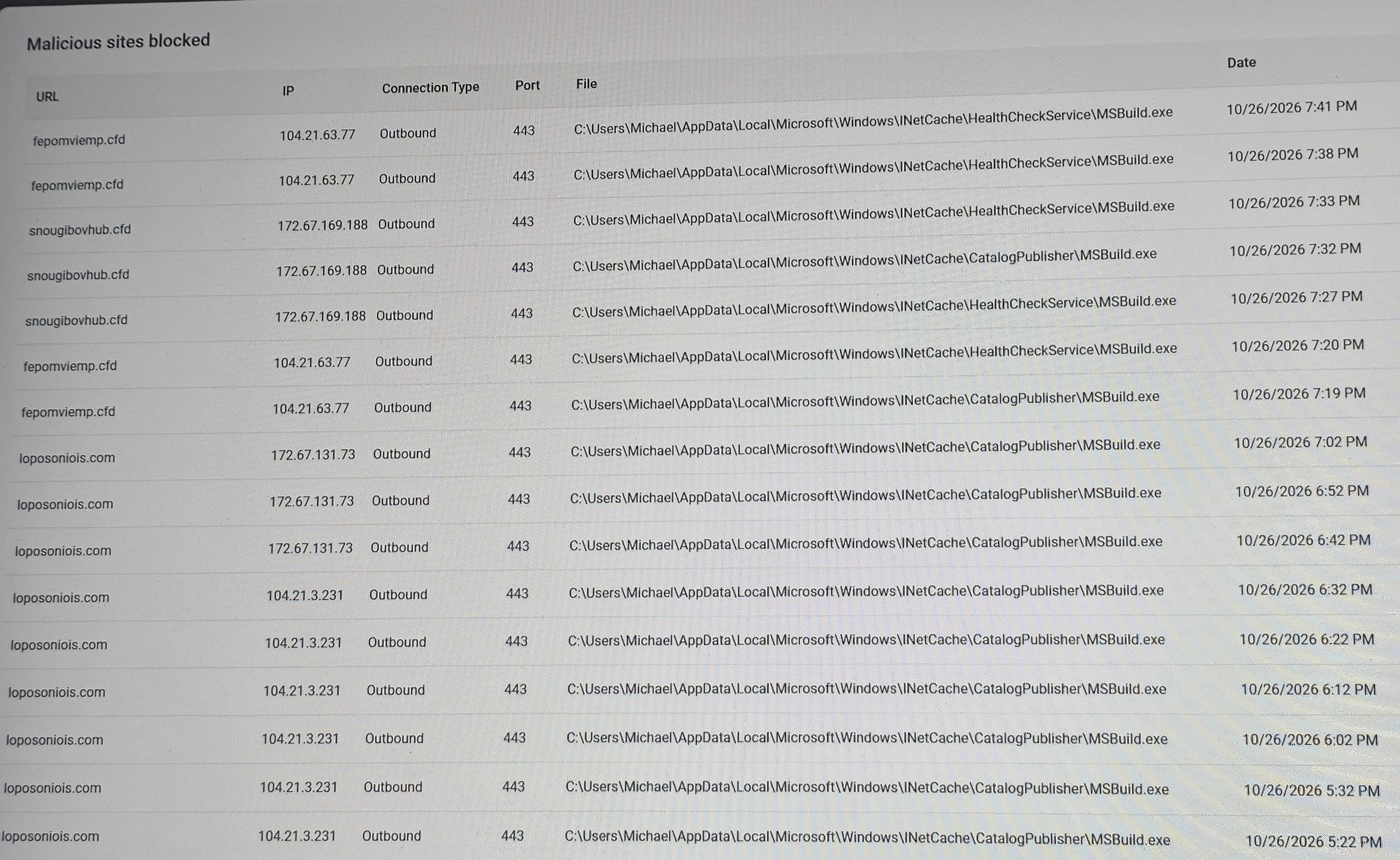Screen dimensions: 1400x860
Task: Click IP 172.67.131.73 in 6:42 PM row
Action: [x=311, y=548]
